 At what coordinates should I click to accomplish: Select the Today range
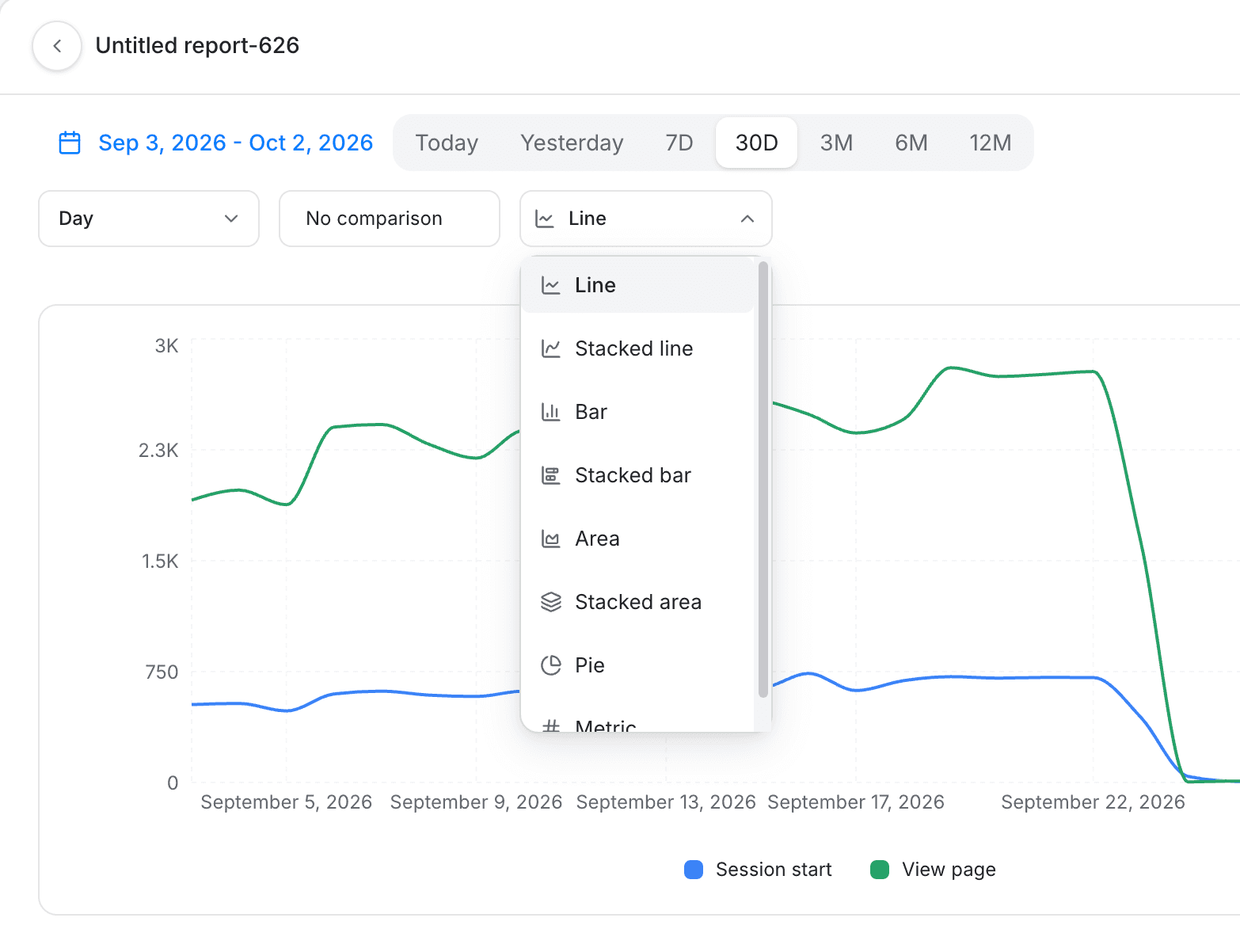coord(447,143)
